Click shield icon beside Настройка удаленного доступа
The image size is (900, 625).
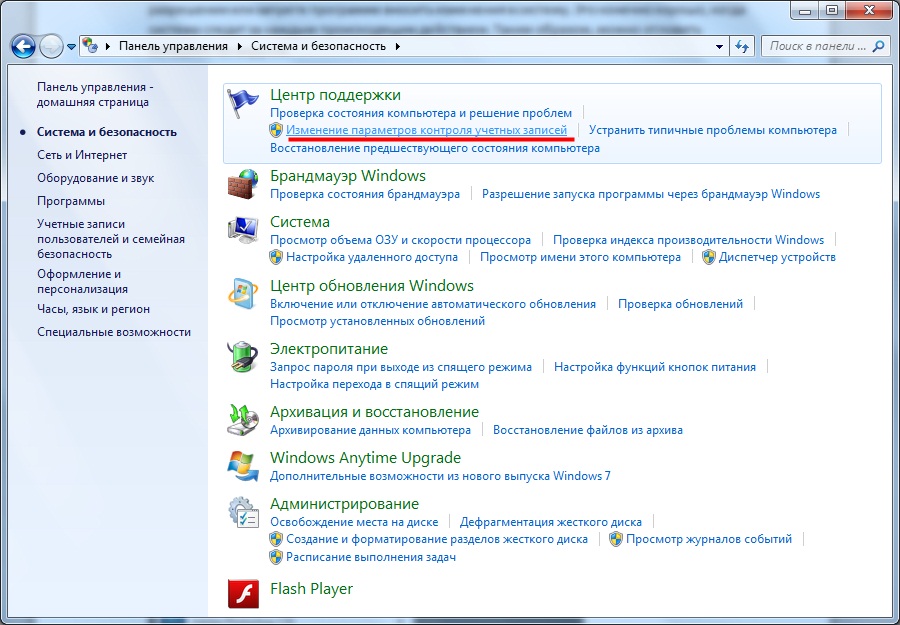pyautogui.click(x=276, y=257)
